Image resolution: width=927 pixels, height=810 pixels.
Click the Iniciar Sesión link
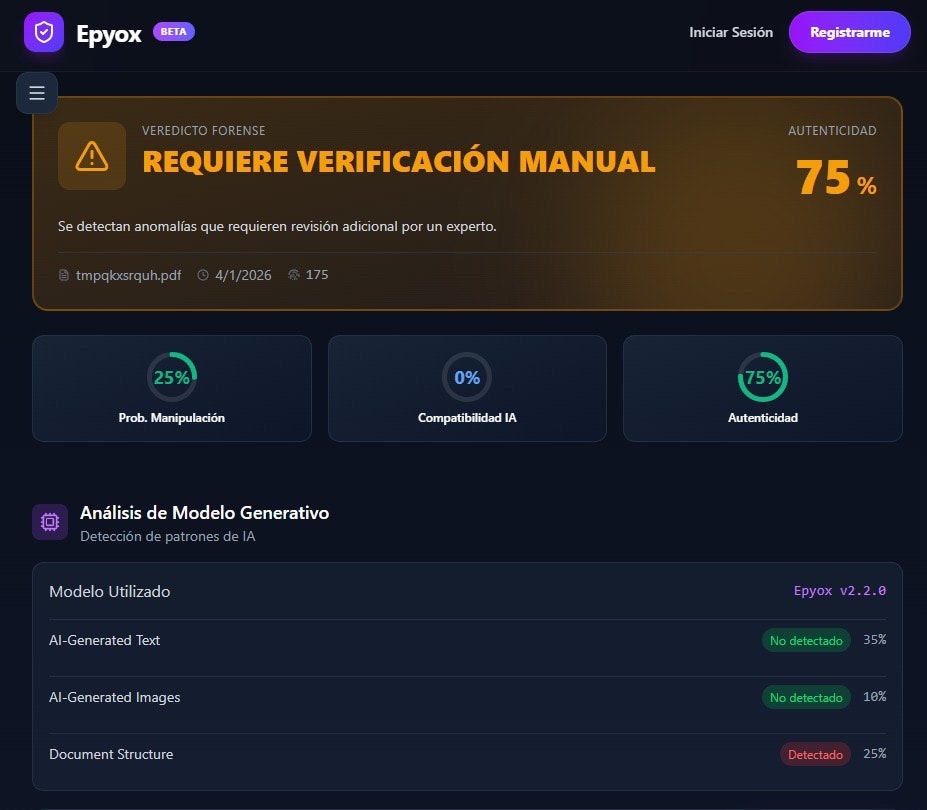731,33
